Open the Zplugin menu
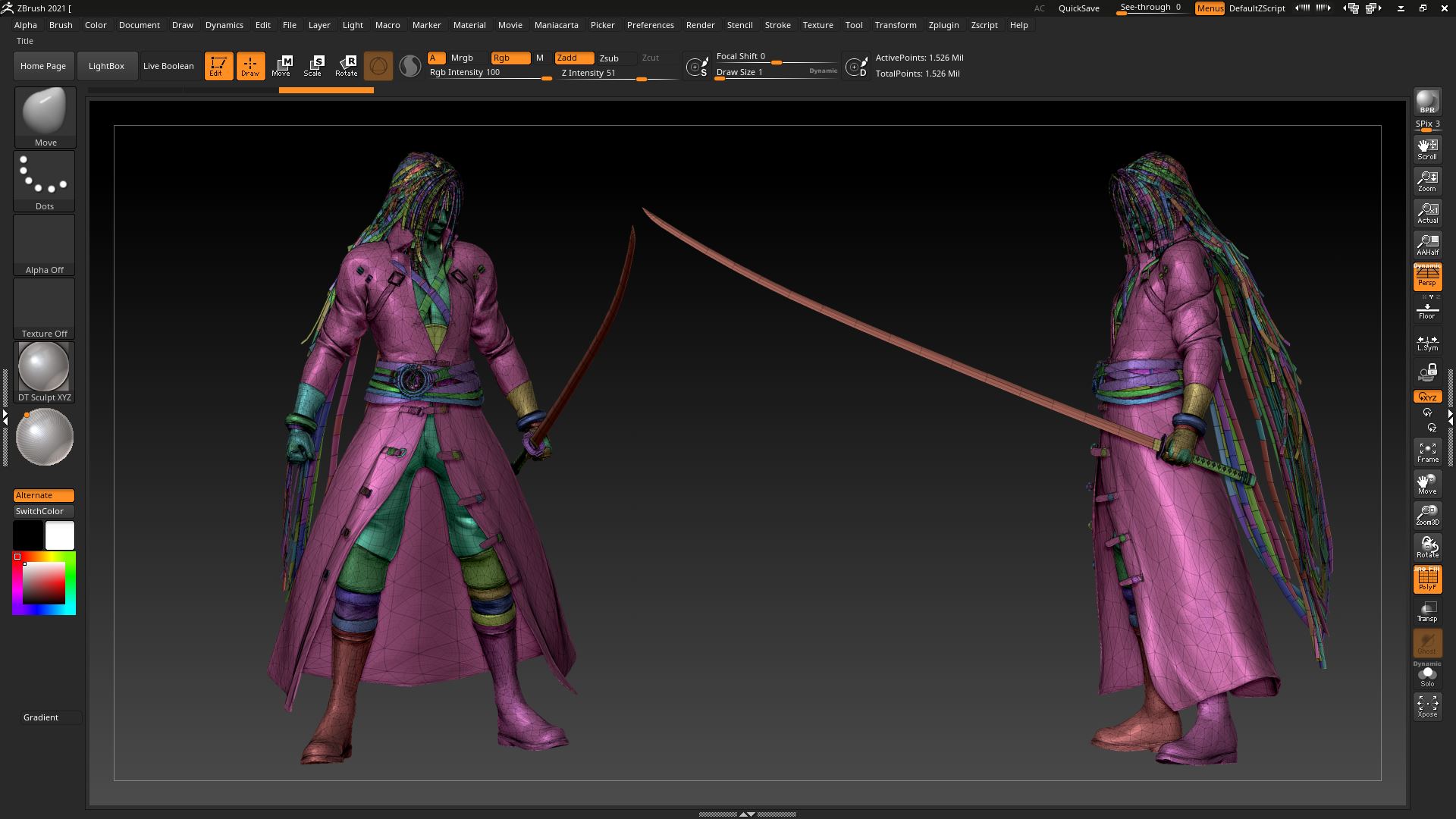Viewport: 1456px width, 819px height. (943, 25)
